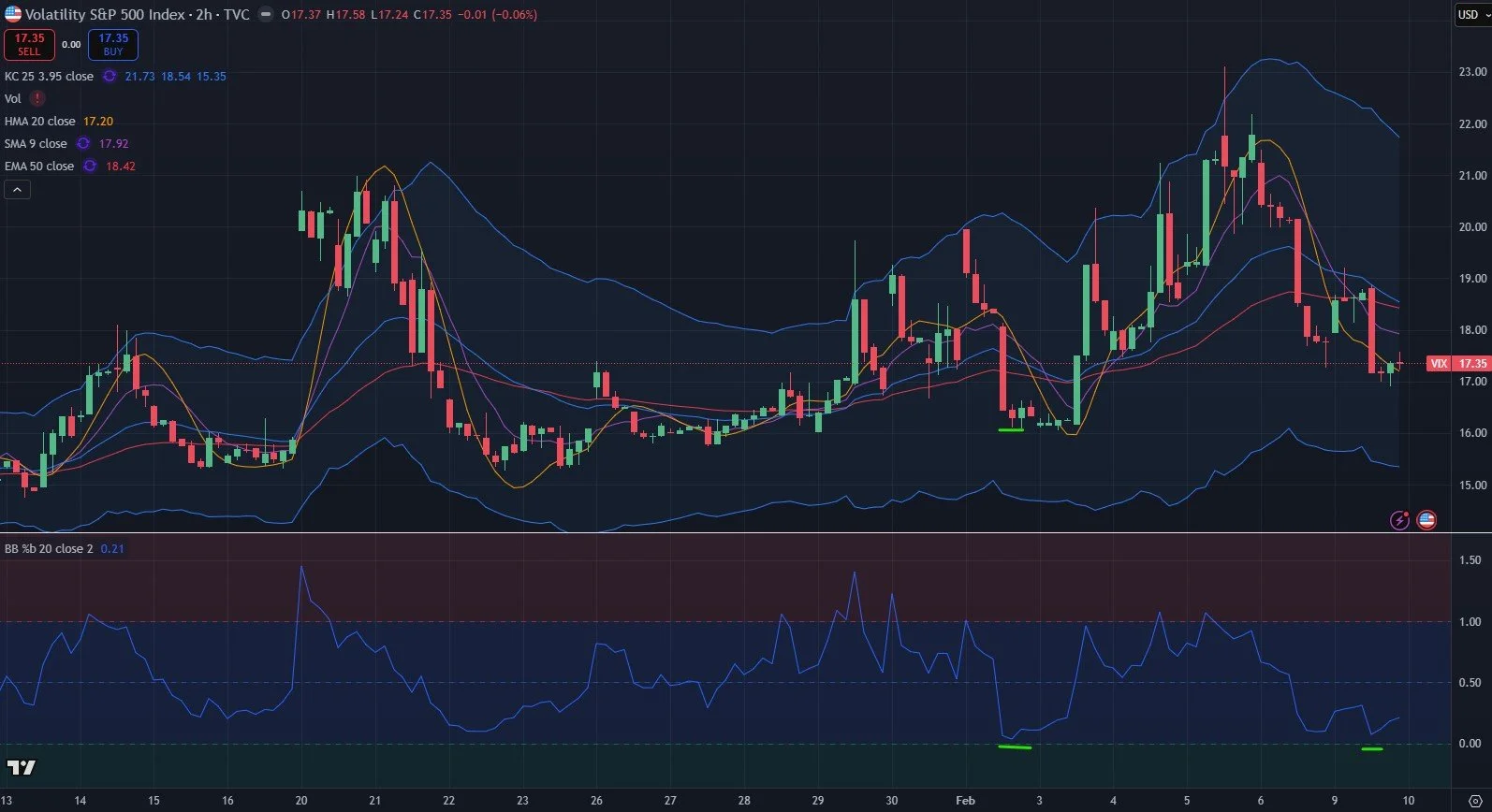The image size is (1492, 812).
Task: Collapse the indicator legend with the chevron
Action: [18, 190]
